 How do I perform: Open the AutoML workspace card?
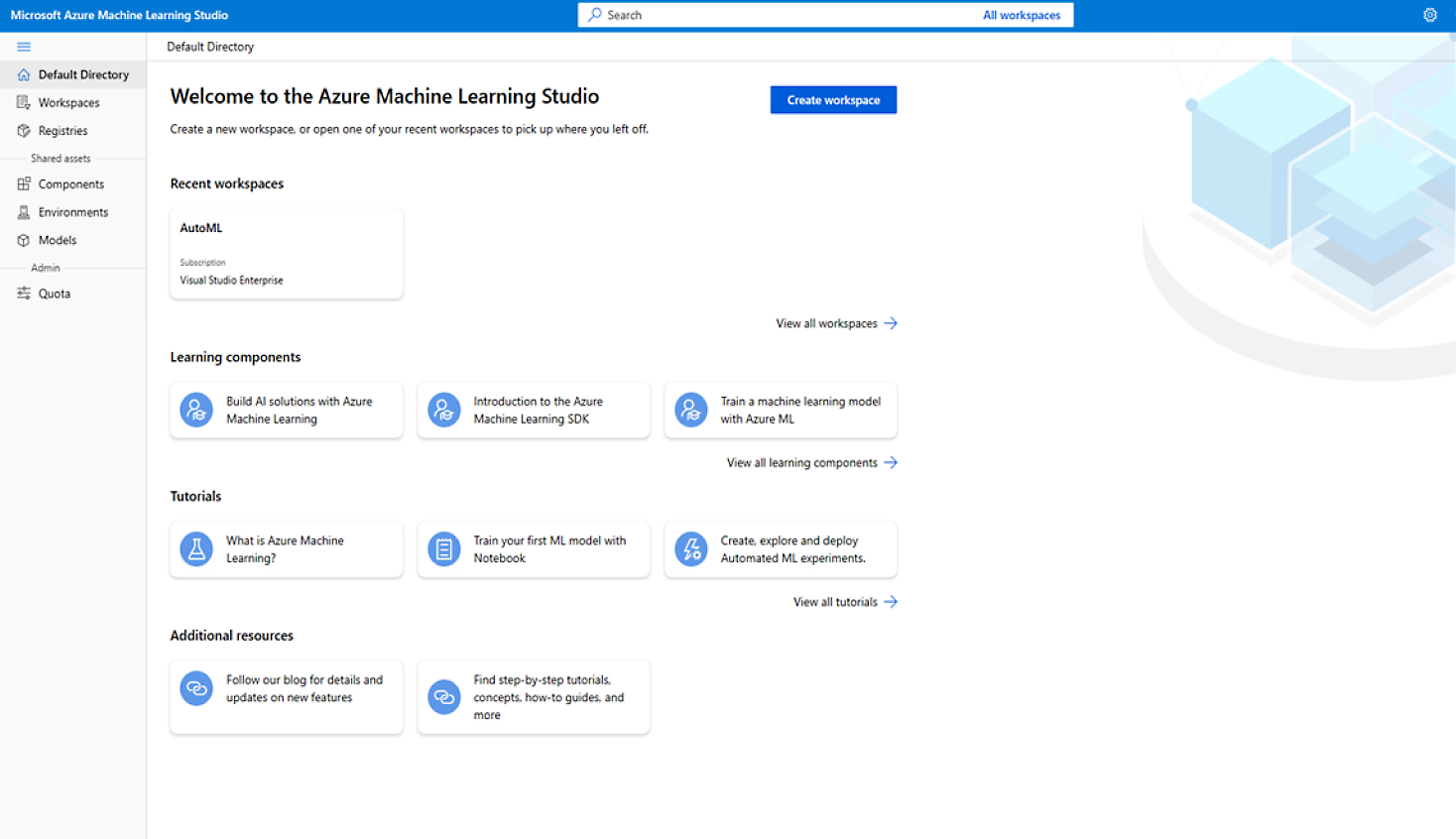[x=286, y=253]
